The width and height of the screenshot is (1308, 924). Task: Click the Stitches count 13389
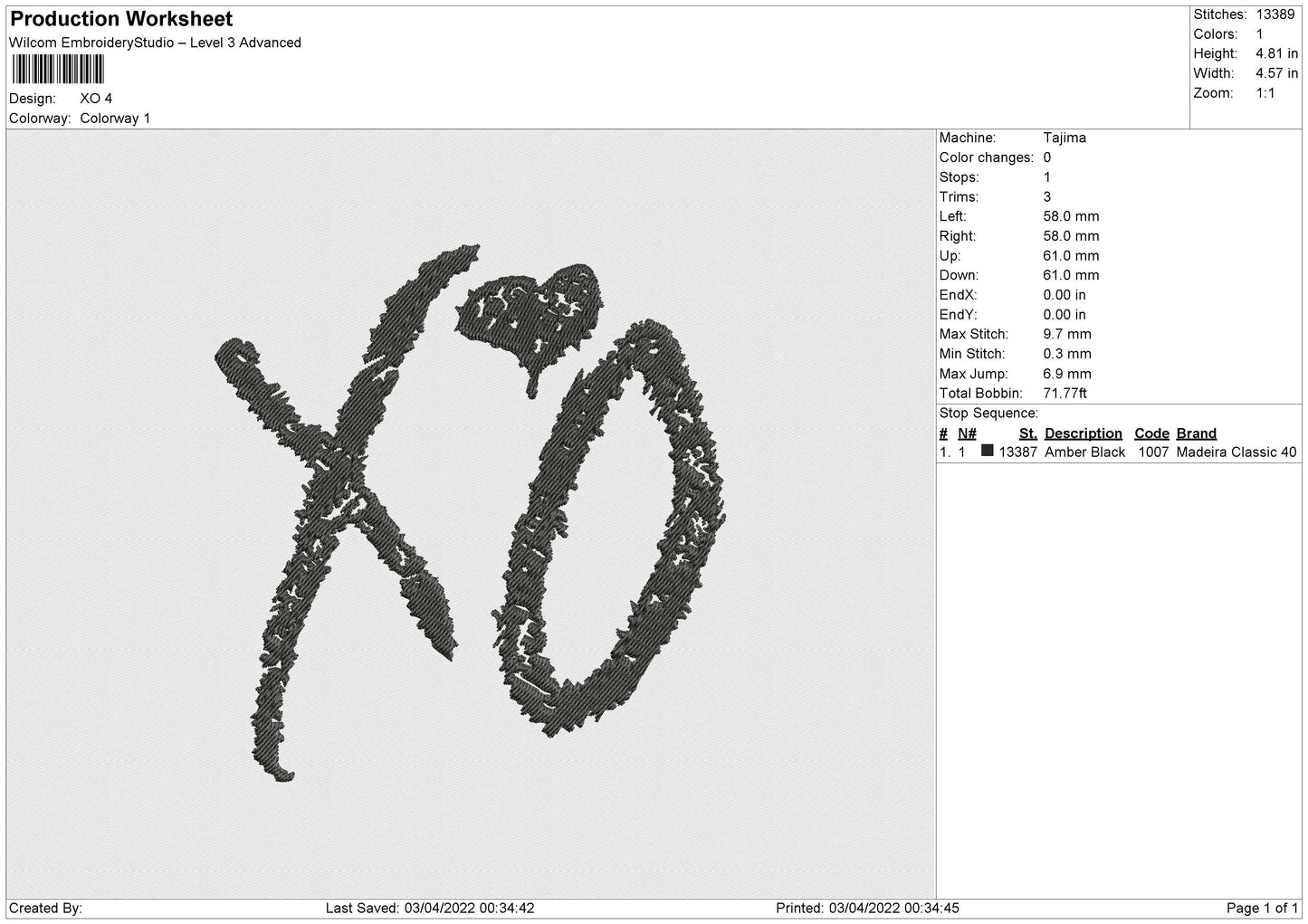tap(1275, 14)
